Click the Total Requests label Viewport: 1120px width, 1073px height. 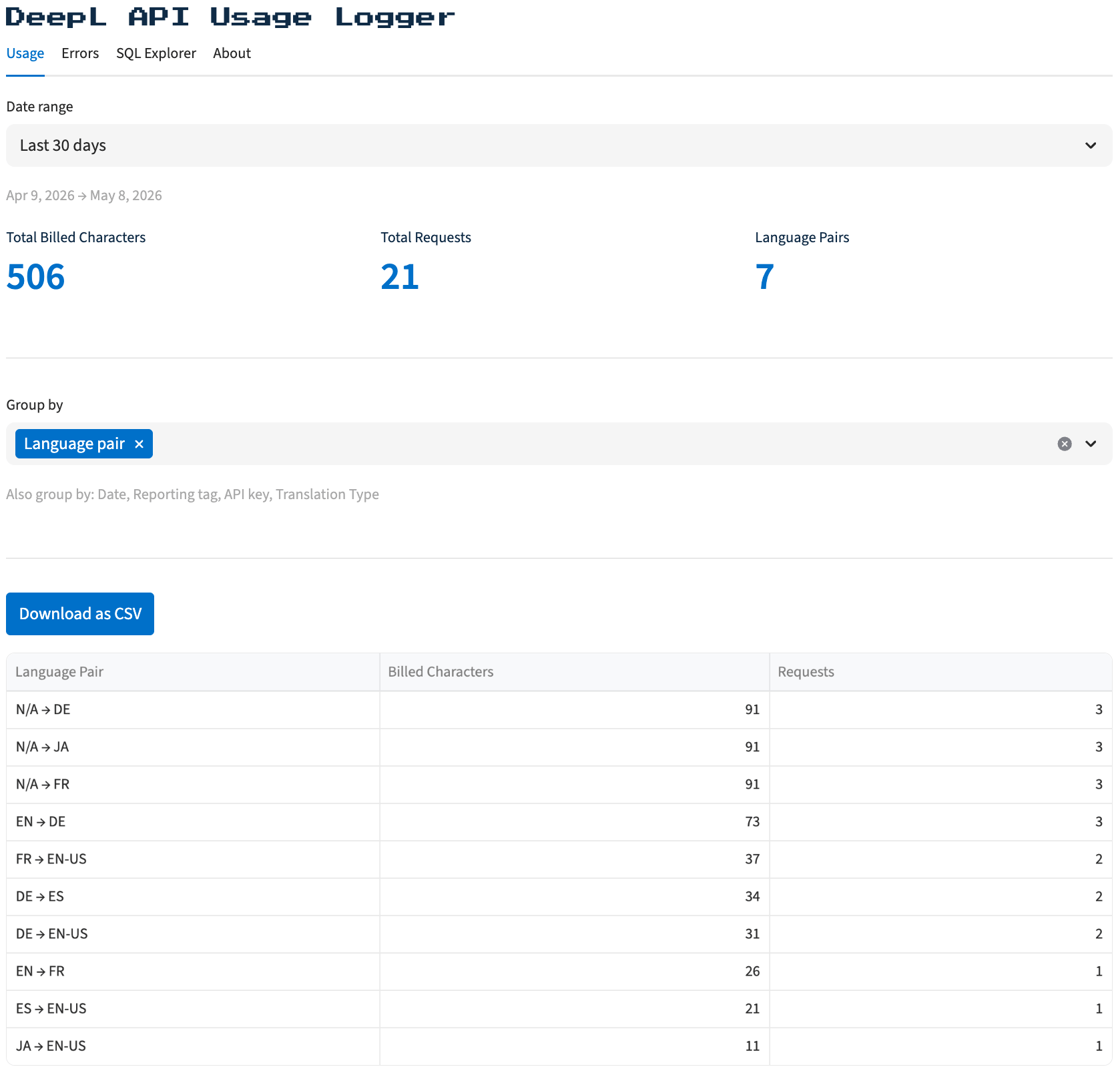pos(426,238)
